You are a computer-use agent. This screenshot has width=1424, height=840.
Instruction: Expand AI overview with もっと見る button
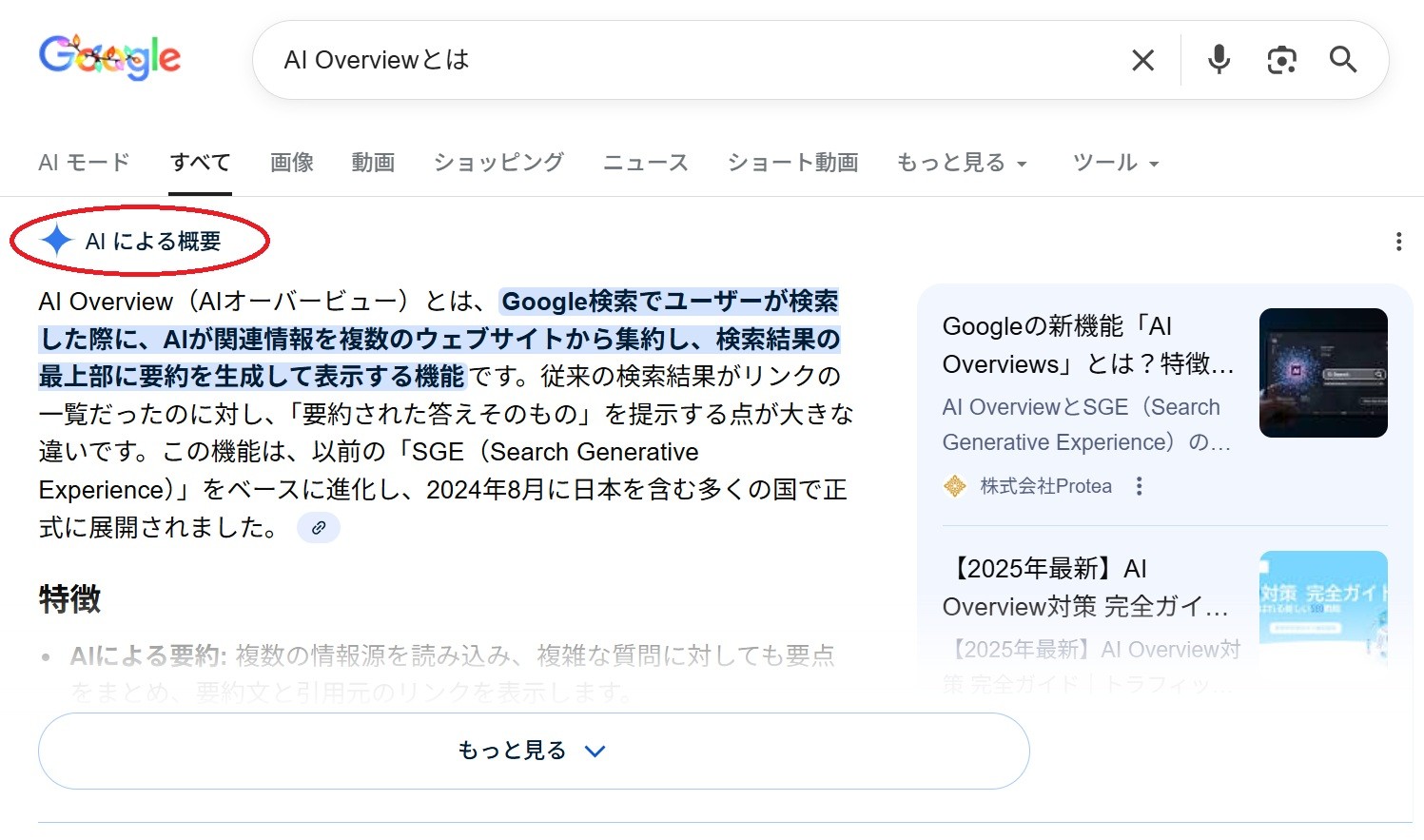click(533, 751)
